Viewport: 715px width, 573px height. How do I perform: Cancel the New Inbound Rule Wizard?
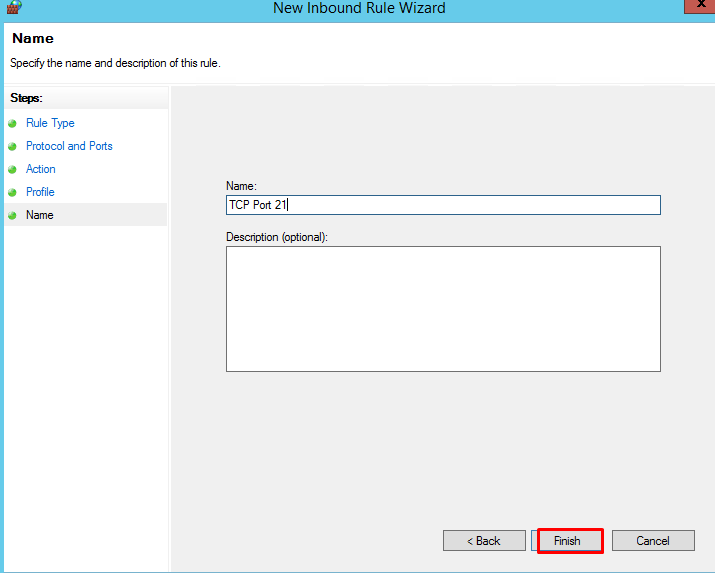653,541
